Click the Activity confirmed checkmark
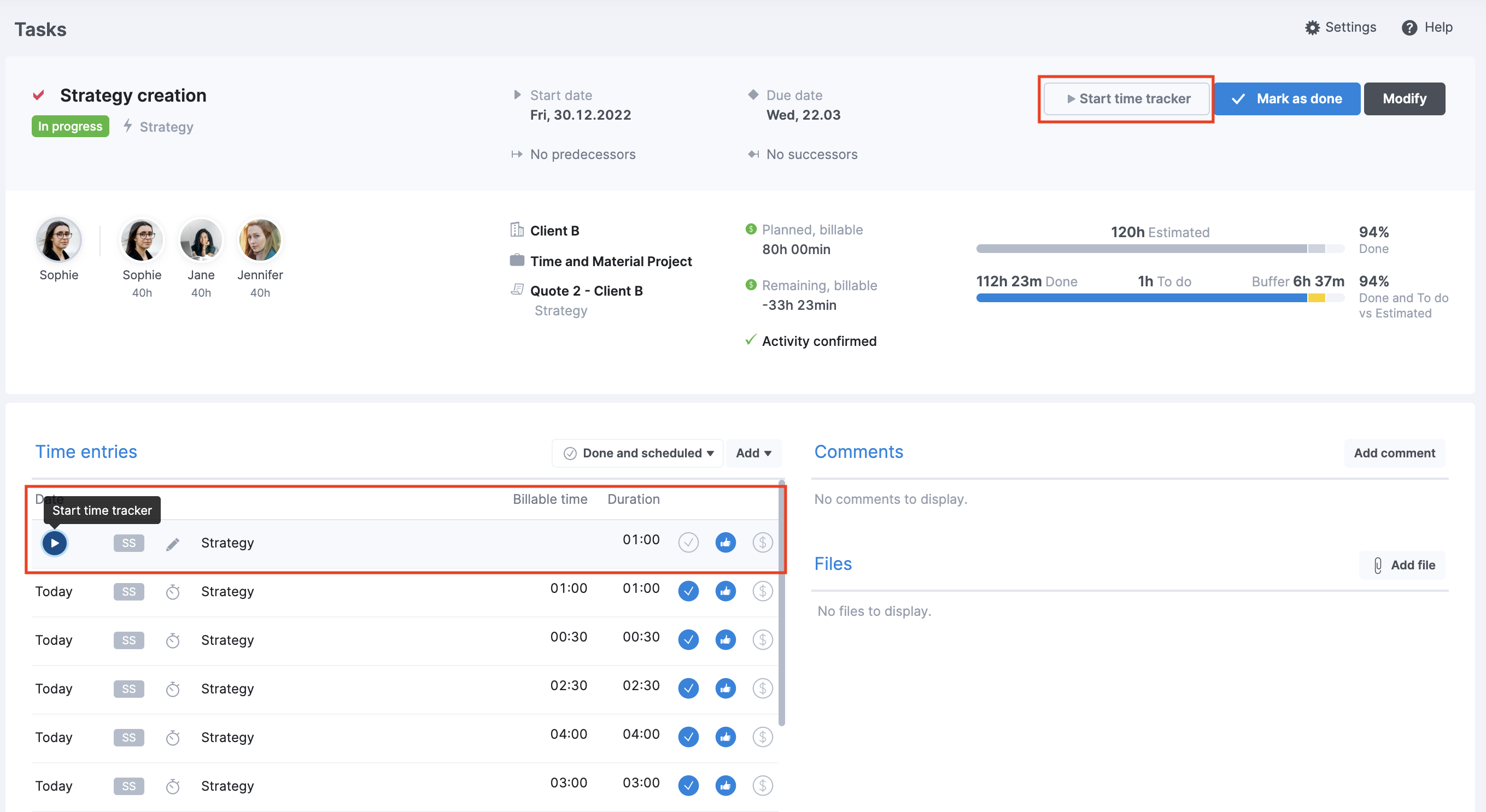 click(x=751, y=340)
